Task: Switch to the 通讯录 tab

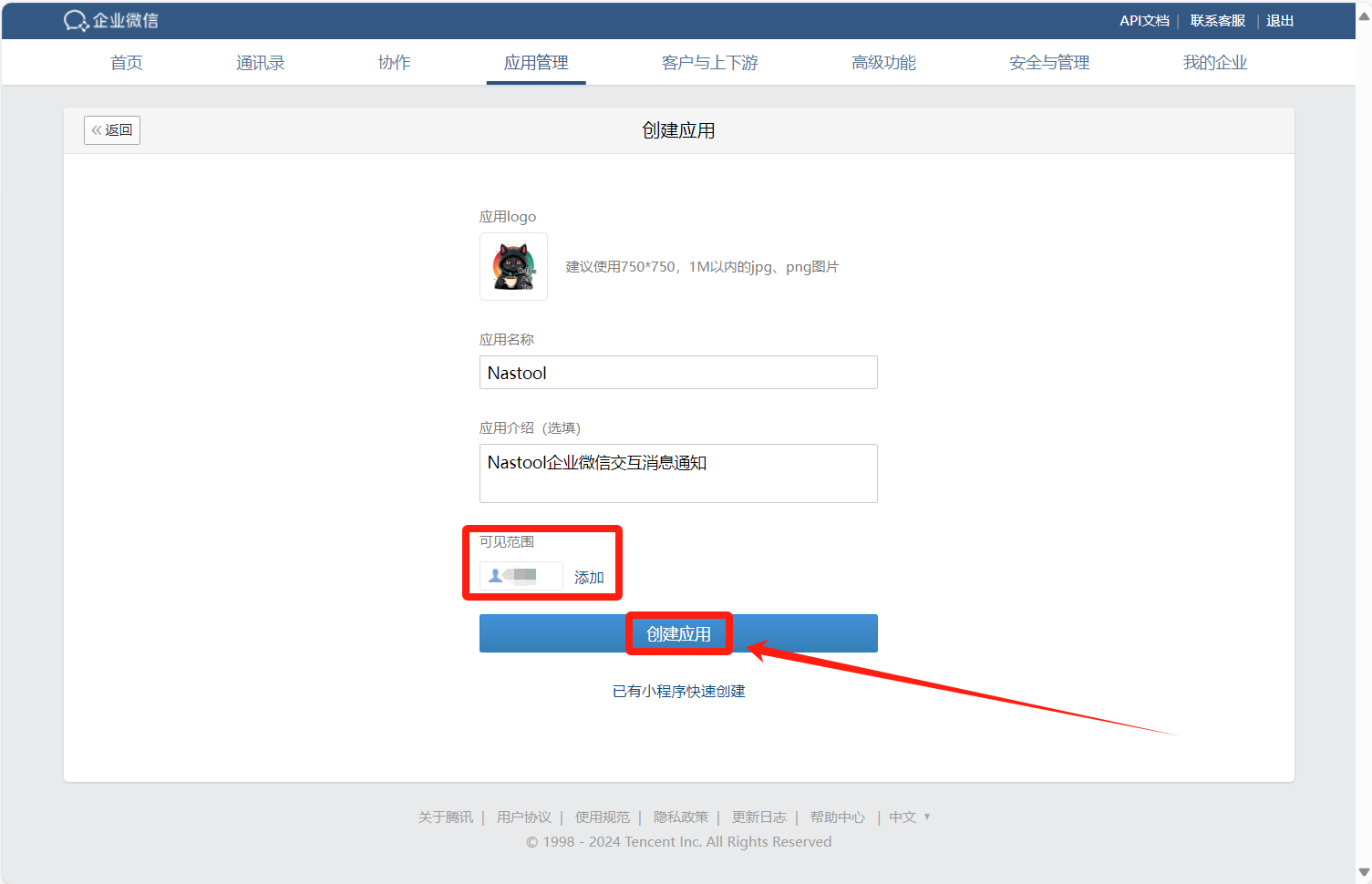Action: 261,63
